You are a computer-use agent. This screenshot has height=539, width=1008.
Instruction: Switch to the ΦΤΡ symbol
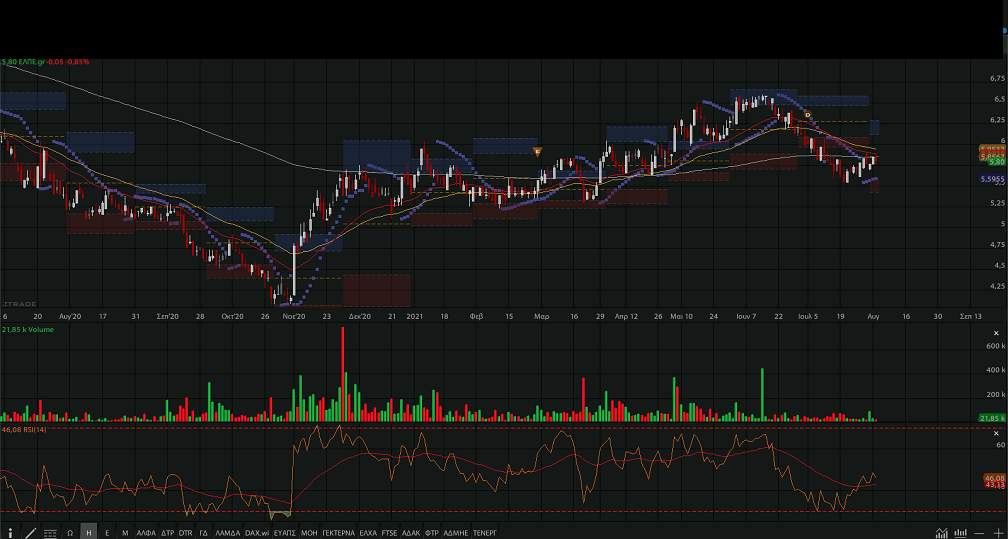pos(432,533)
